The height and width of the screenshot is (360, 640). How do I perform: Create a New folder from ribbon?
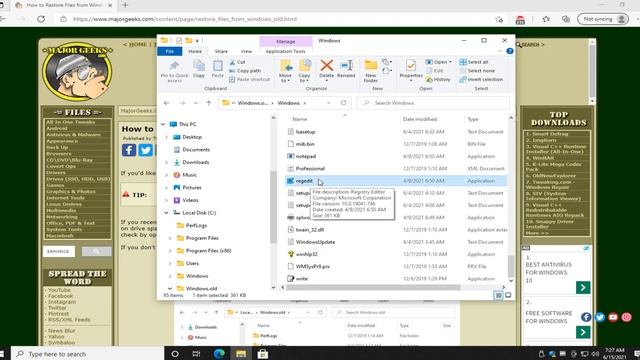pyautogui.click(x=371, y=71)
